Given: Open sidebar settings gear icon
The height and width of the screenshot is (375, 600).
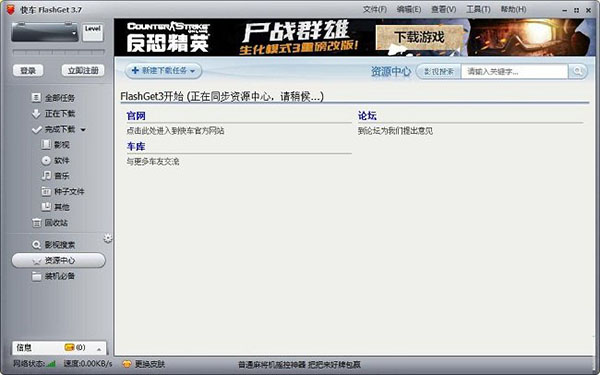Looking at the screenshot, I should click(x=108, y=238).
